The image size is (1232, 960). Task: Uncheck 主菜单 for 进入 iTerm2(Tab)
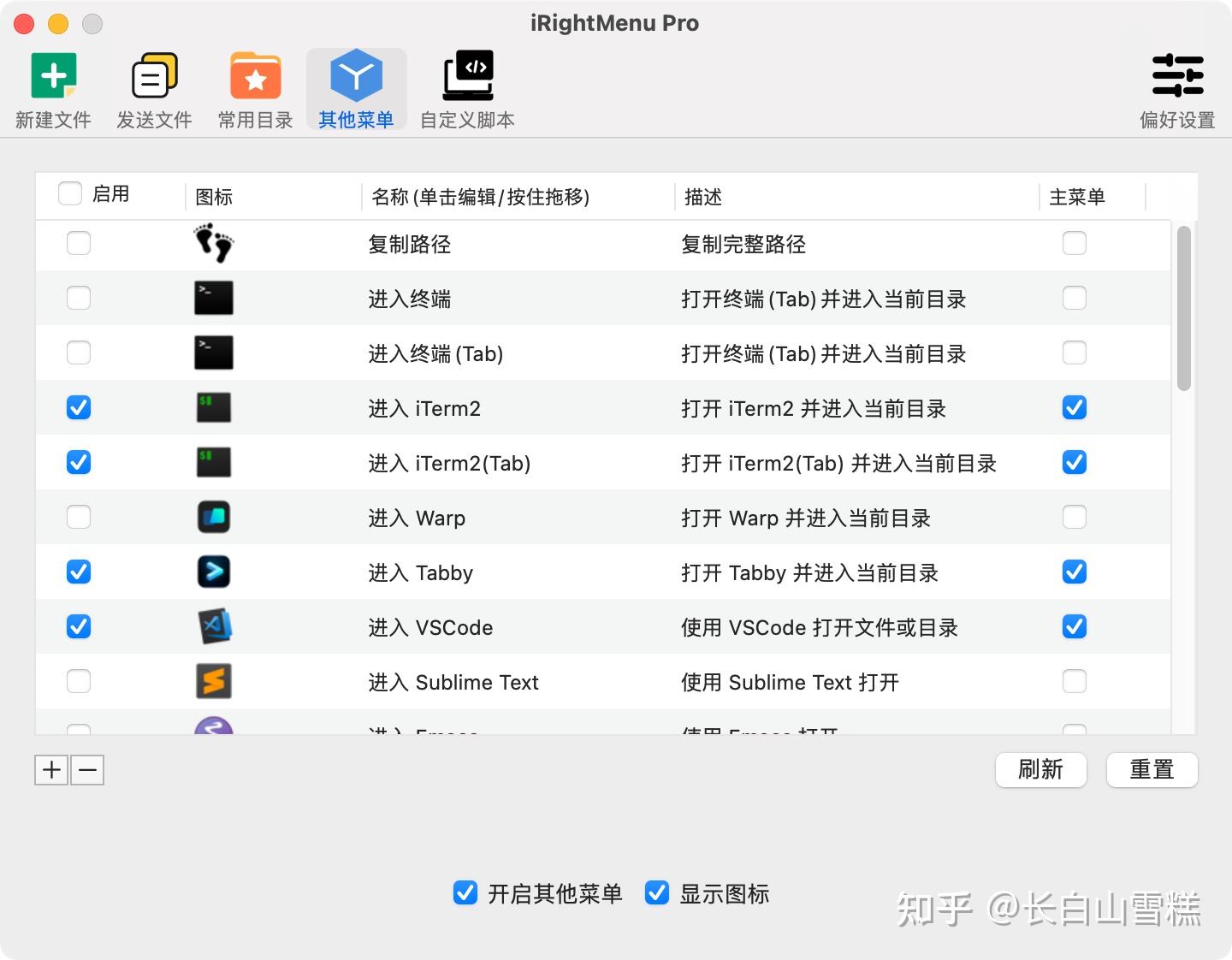tap(1075, 462)
